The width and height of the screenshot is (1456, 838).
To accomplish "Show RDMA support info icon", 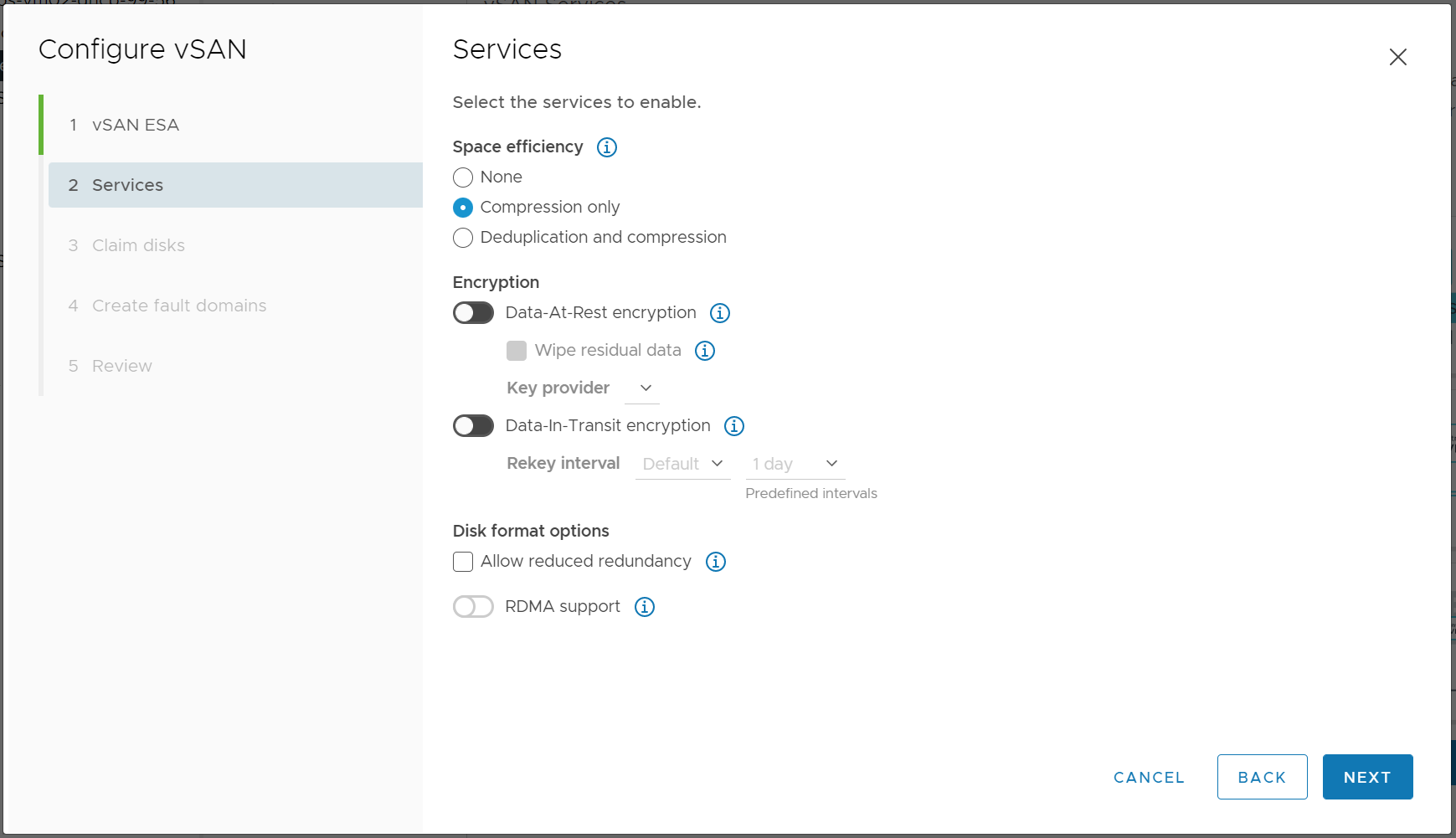I will [645, 607].
